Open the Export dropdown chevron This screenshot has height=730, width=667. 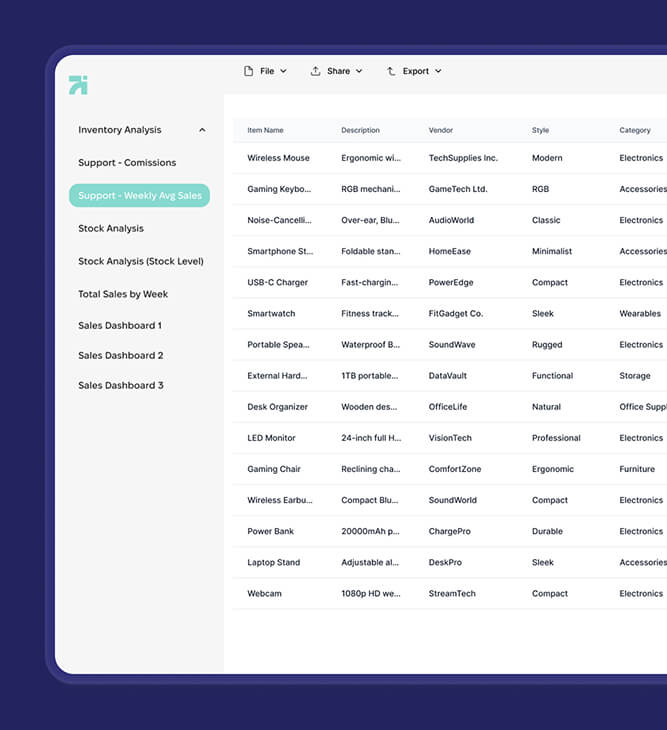point(438,71)
